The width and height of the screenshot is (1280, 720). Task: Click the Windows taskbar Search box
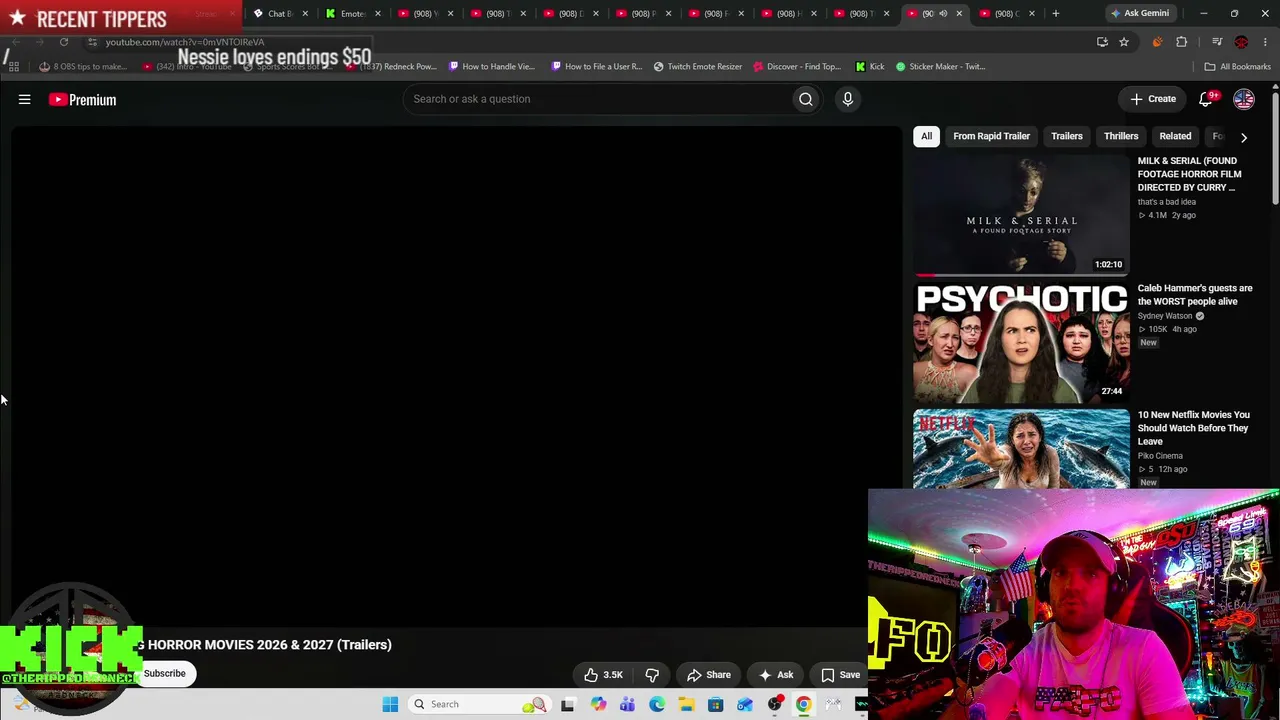point(480,704)
